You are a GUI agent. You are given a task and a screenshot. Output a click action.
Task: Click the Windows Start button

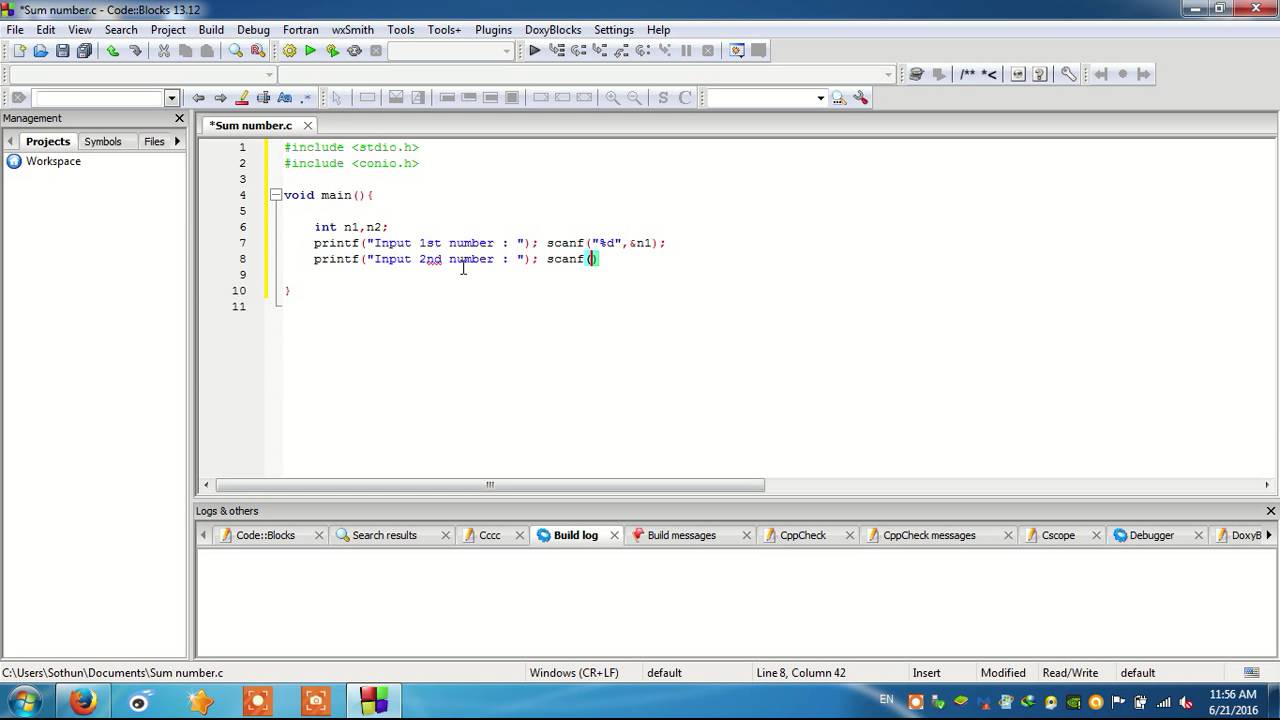click(25, 701)
